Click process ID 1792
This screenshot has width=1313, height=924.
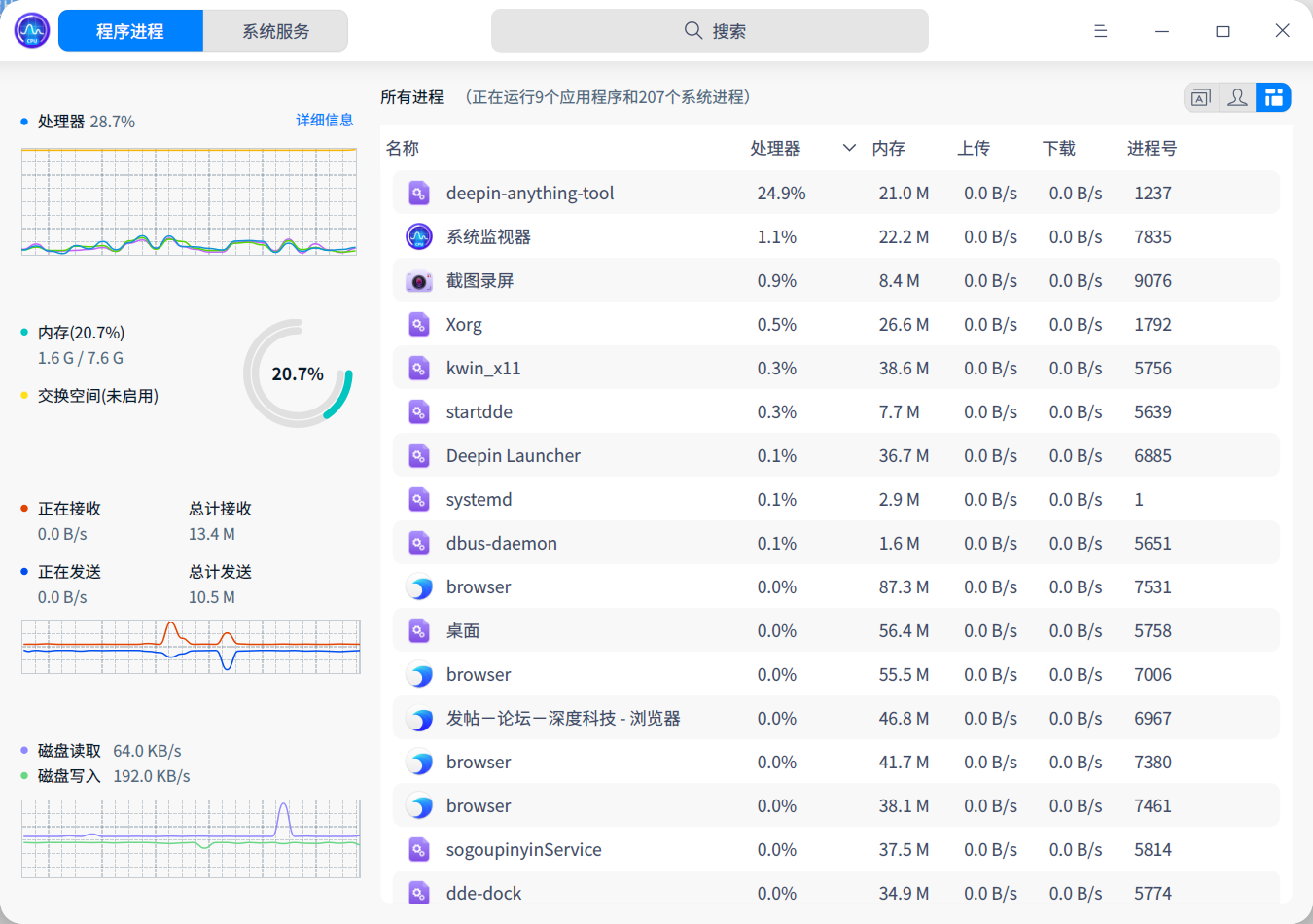[1153, 325]
